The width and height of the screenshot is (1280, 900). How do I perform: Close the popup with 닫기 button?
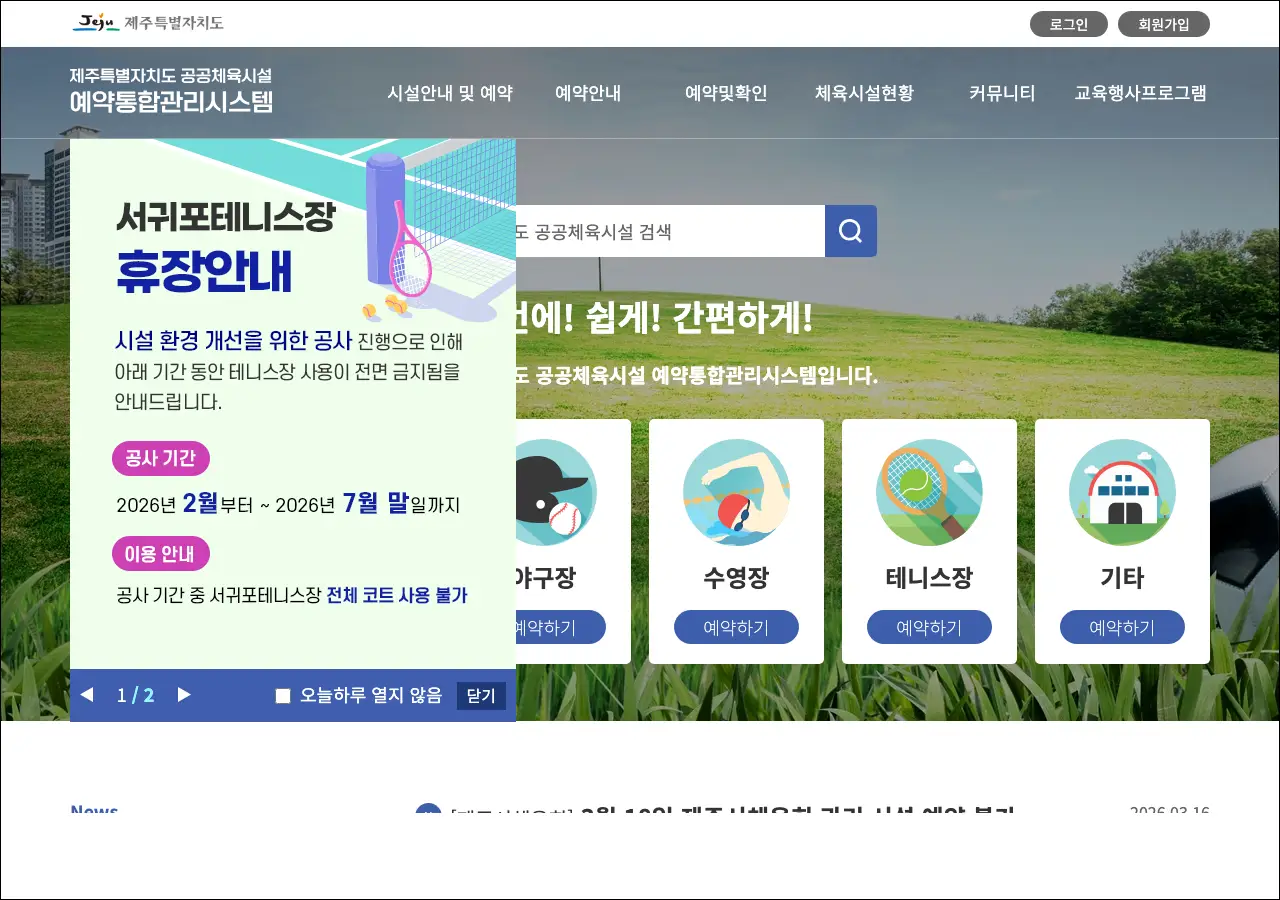481,696
